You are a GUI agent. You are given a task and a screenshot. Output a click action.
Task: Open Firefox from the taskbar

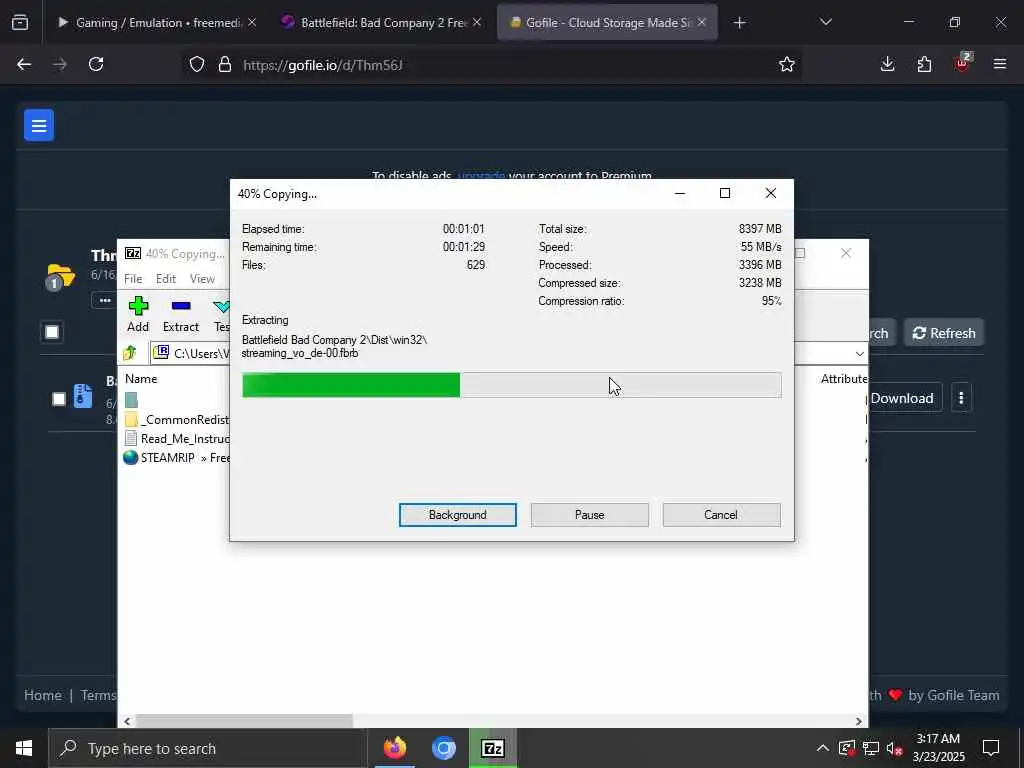coord(394,748)
